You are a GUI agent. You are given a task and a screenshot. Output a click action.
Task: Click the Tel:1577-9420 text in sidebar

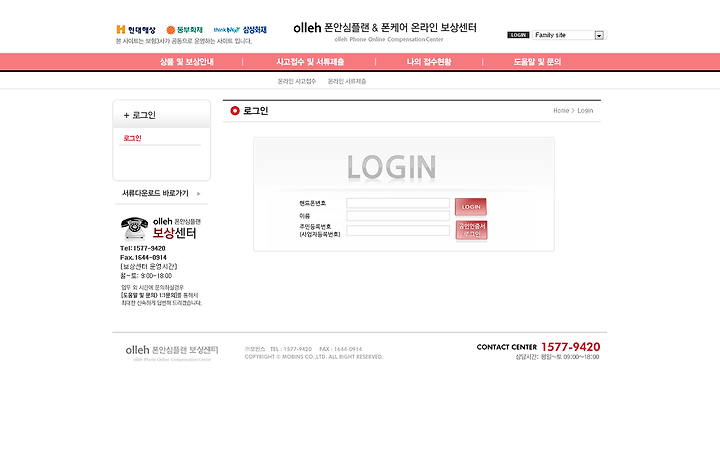tap(143, 248)
